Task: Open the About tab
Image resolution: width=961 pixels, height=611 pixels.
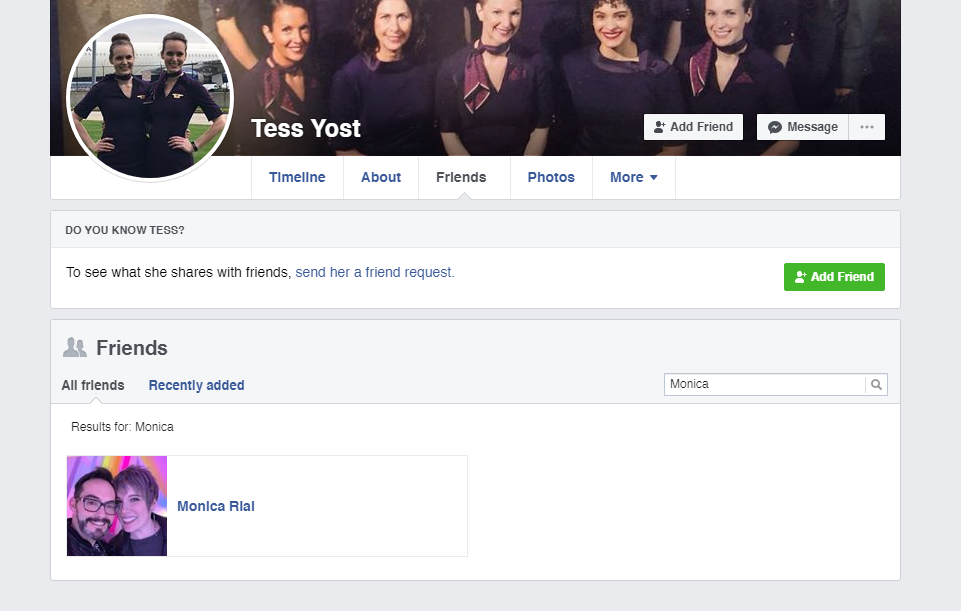Action: pyautogui.click(x=381, y=177)
